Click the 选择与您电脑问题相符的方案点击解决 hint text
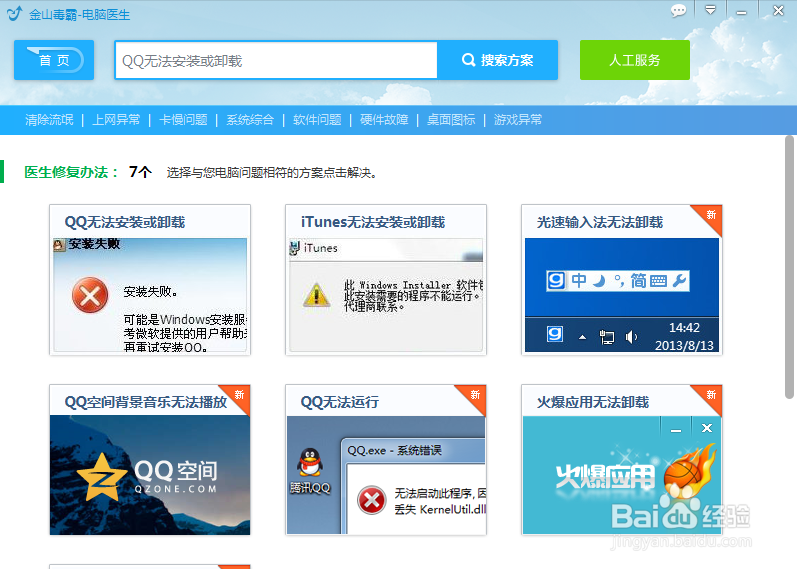This screenshot has width=797, height=569. coord(271,173)
